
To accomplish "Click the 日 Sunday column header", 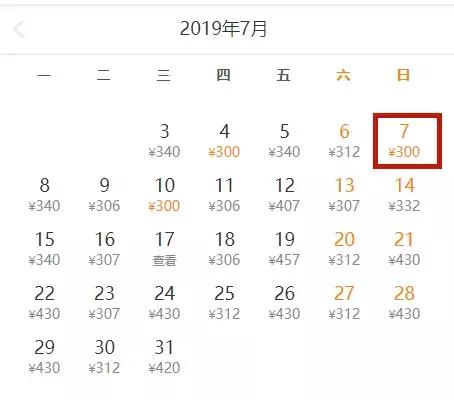I will pos(403,75).
